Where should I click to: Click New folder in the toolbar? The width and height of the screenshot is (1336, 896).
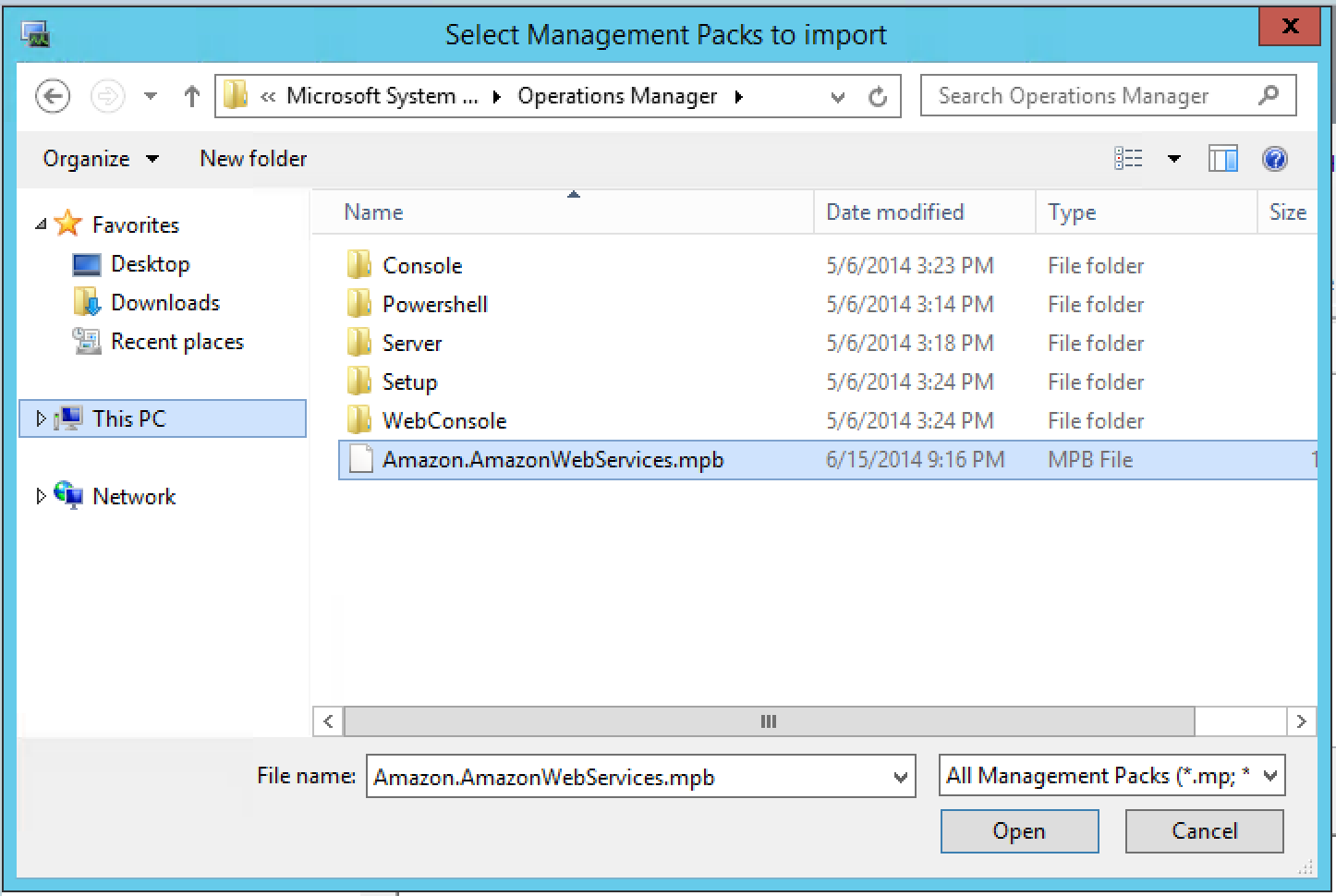point(253,159)
